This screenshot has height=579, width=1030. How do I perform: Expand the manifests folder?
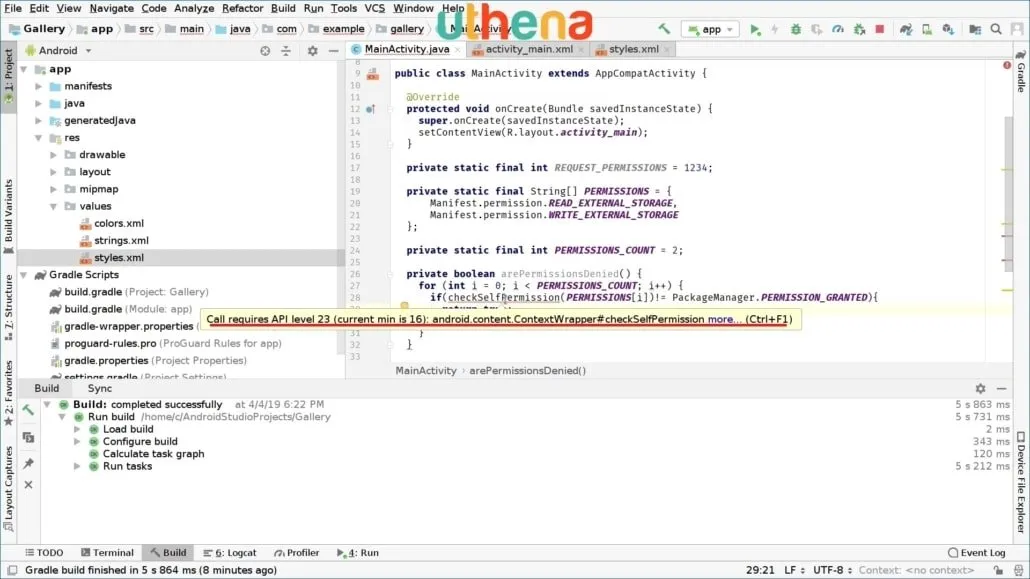(x=39, y=86)
